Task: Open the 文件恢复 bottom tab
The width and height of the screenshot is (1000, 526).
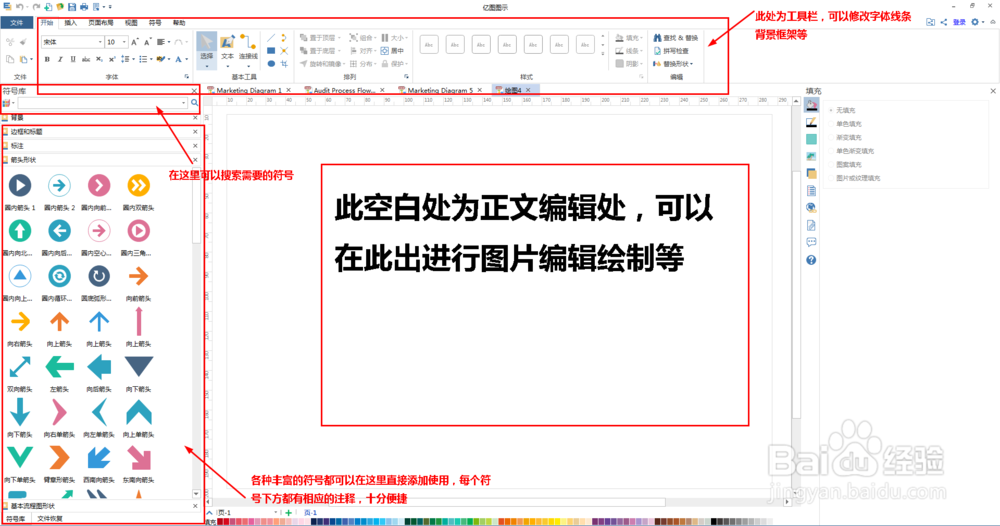Action: 50,518
